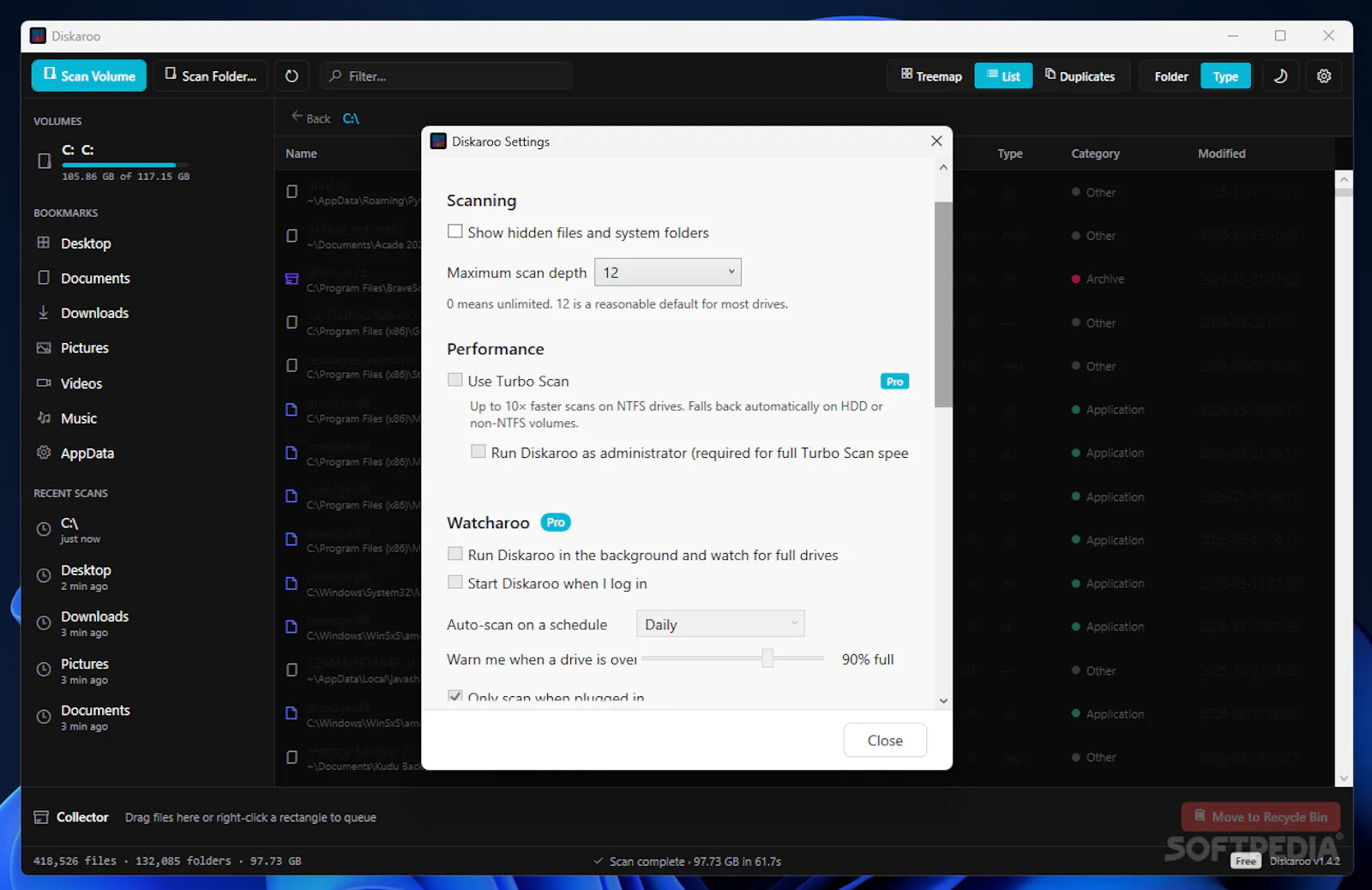Screen dimensions: 1372x890
Task: Adjust the drive full warning slider
Action: coord(767,658)
